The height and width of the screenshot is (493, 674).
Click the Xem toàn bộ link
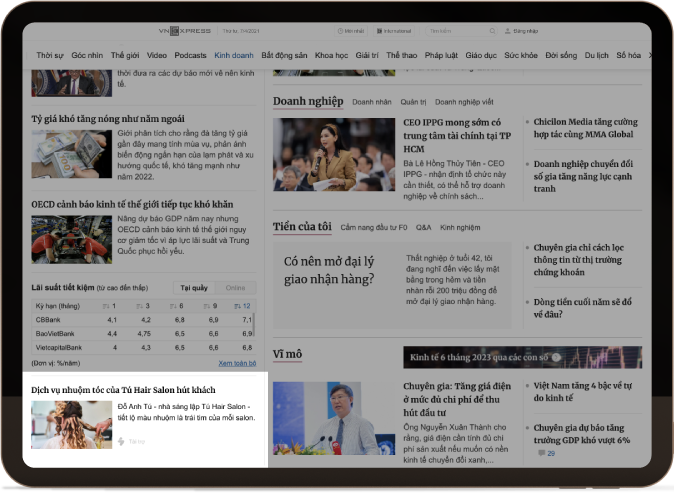click(237, 362)
